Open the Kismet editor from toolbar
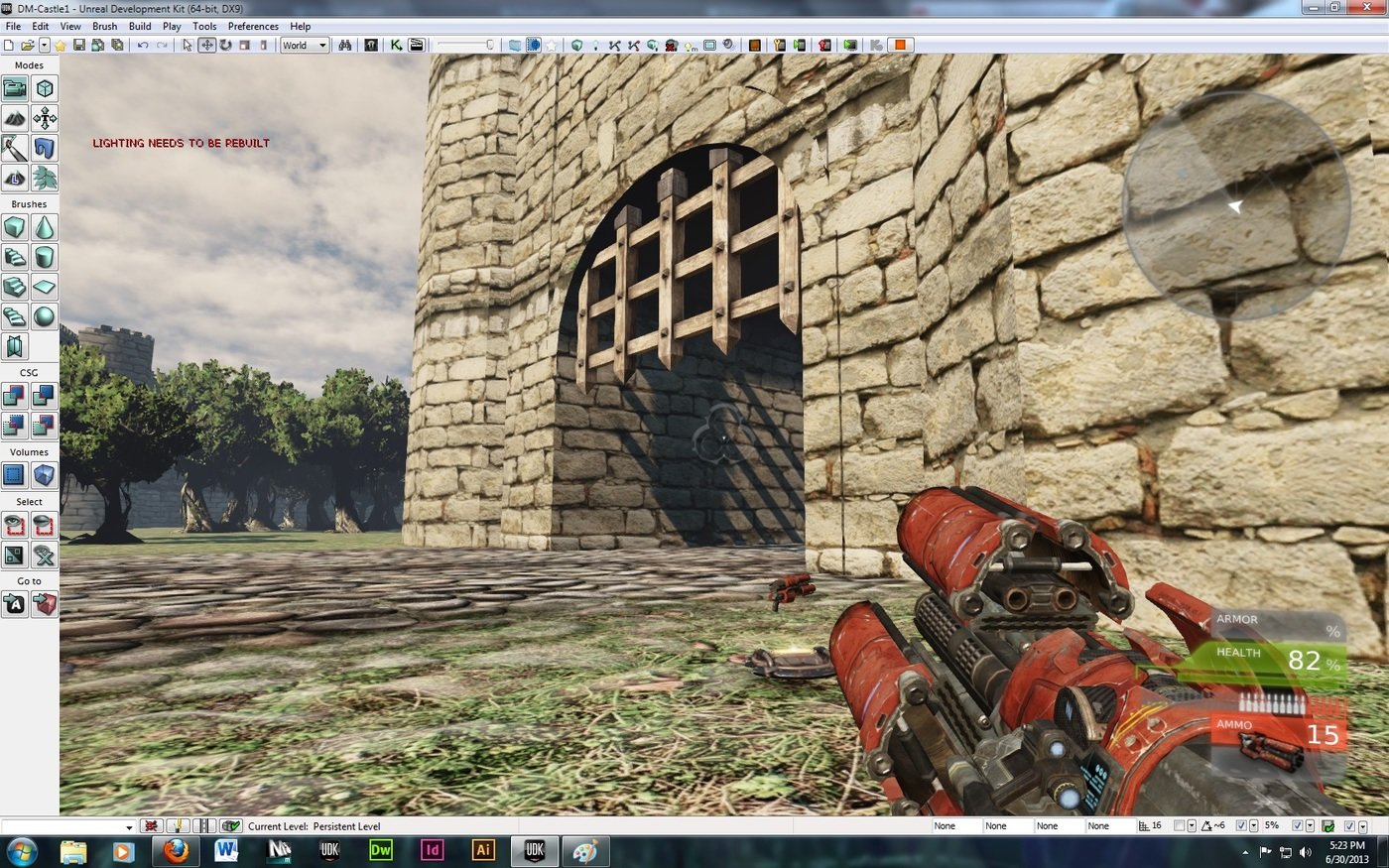The image size is (1389, 868). click(396, 46)
